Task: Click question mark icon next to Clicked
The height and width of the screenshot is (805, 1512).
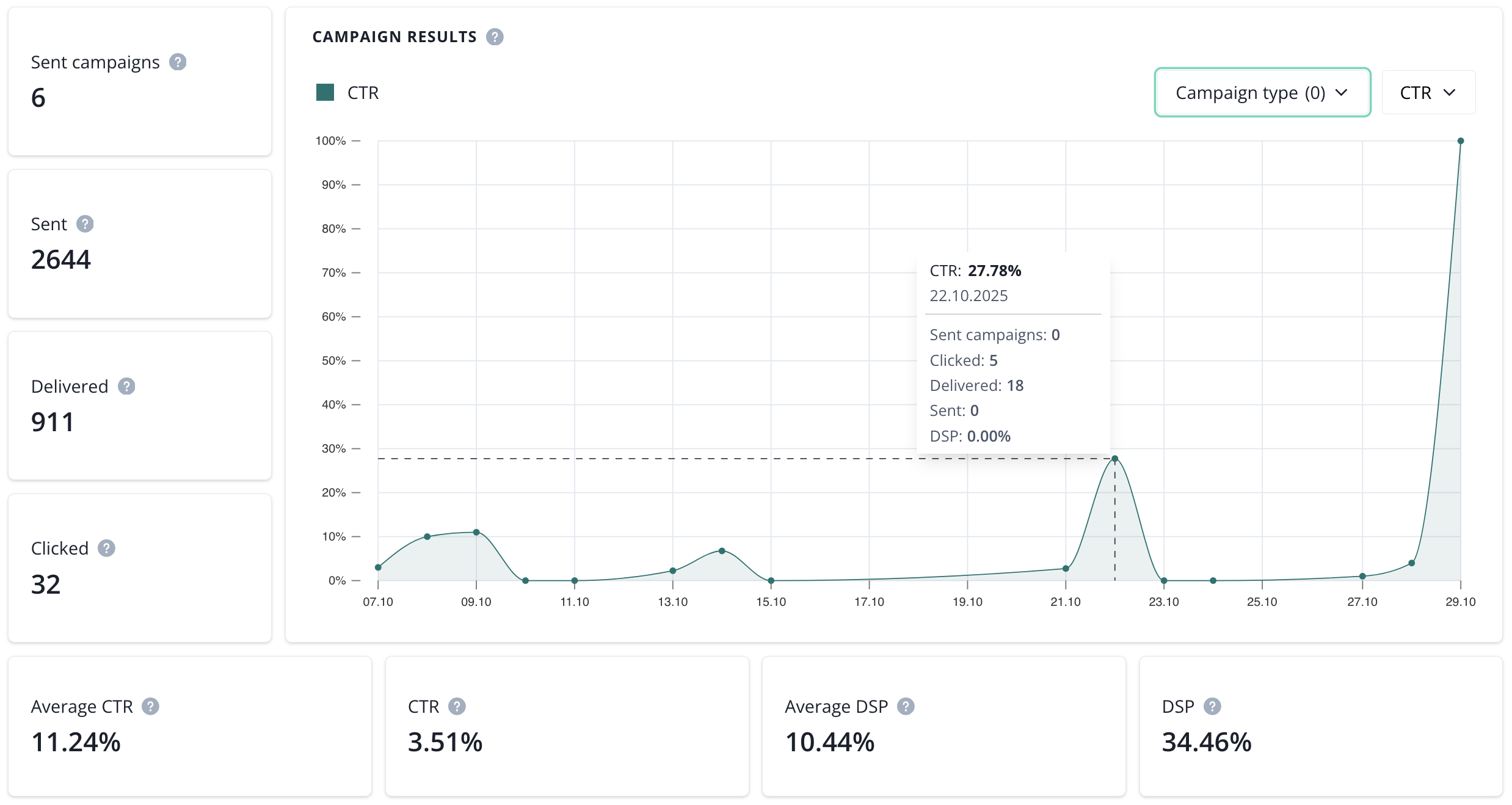Action: 106,548
